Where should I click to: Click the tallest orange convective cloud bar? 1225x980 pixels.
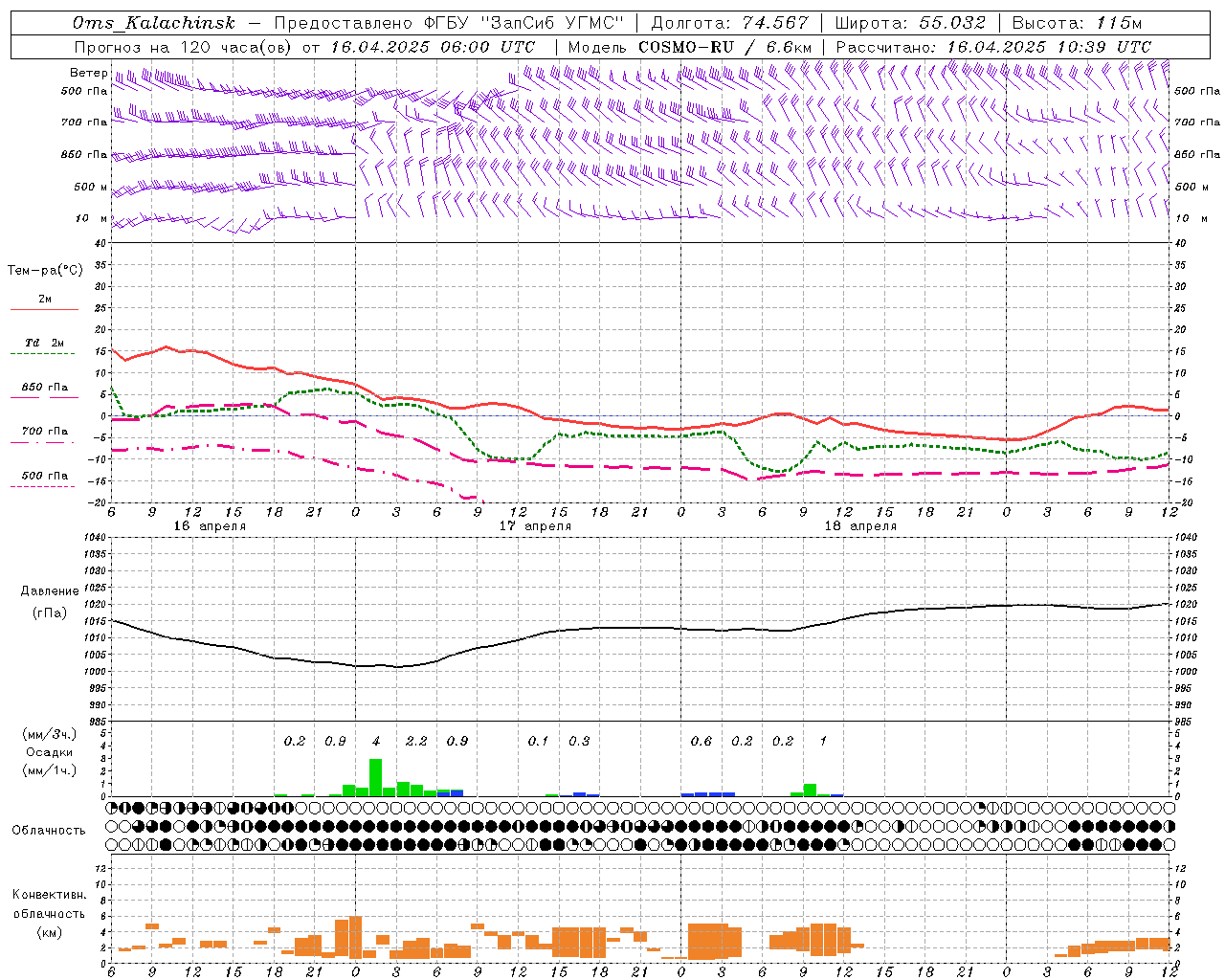355,936
